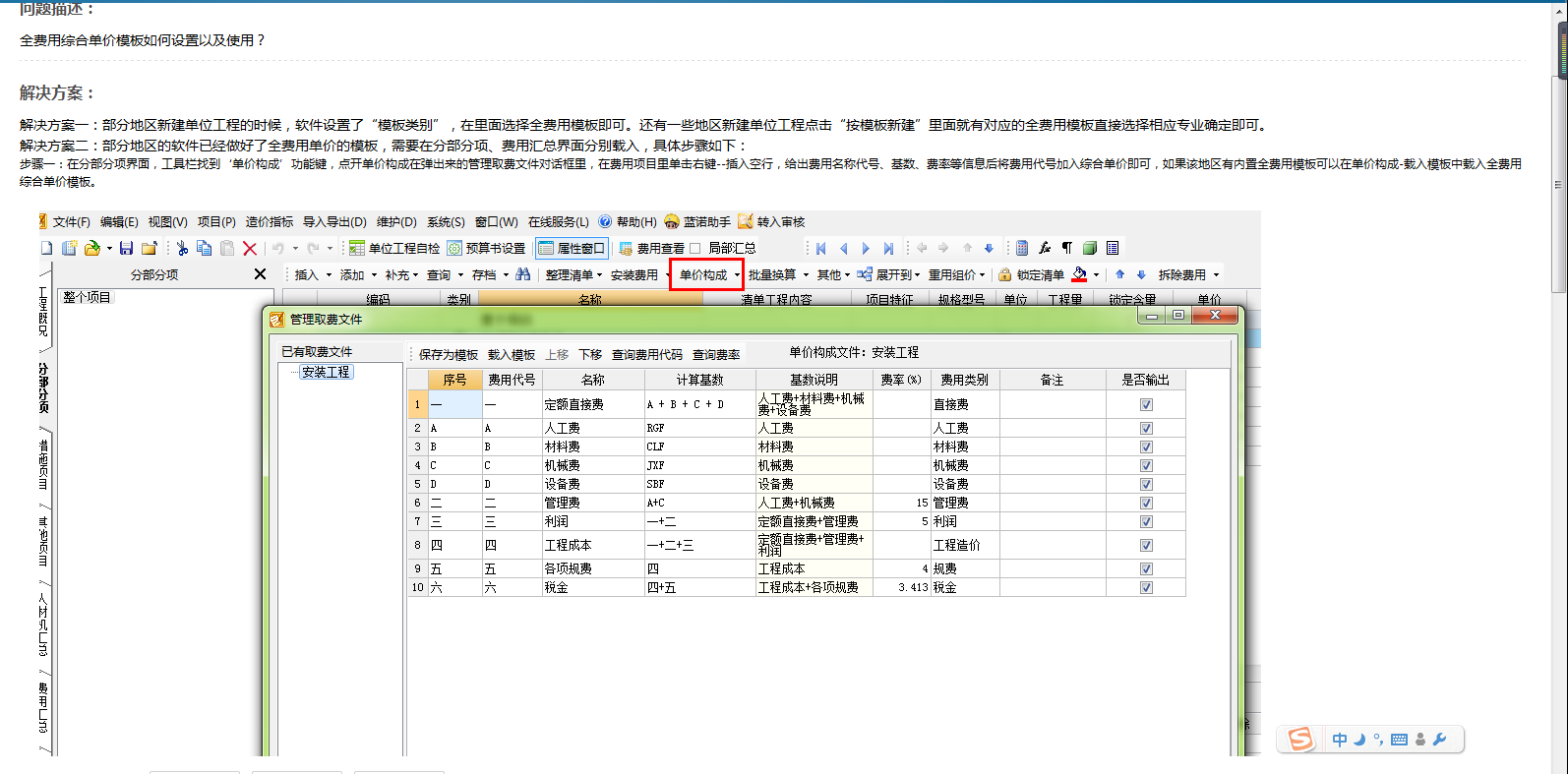Click 查询费率 button
The height and width of the screenshot is (774, 1568).
(x=716, y=354)
